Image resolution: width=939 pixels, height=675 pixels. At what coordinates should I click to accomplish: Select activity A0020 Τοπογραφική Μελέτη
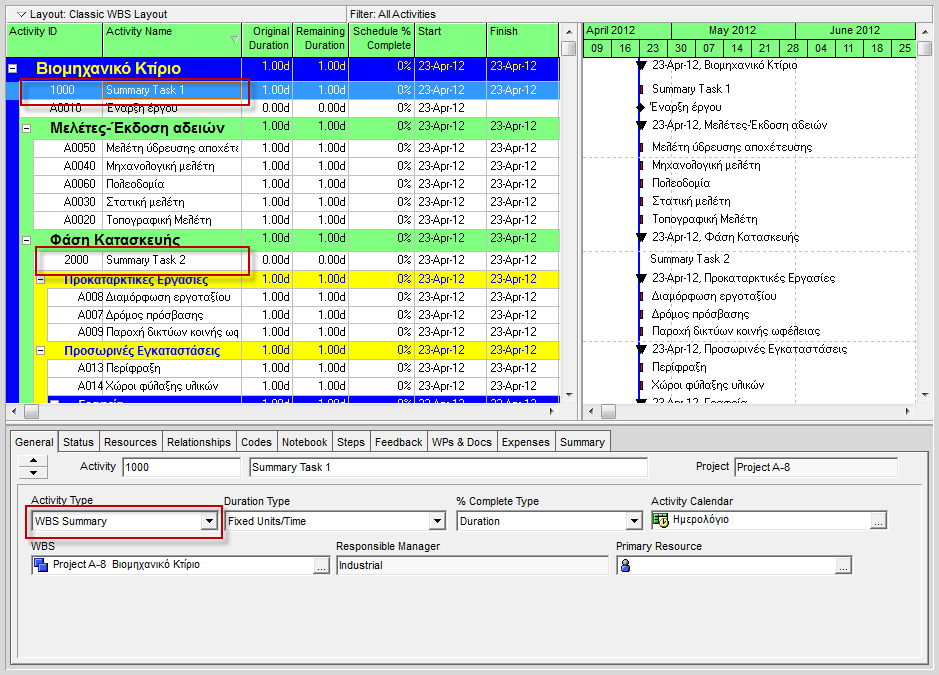296,220
